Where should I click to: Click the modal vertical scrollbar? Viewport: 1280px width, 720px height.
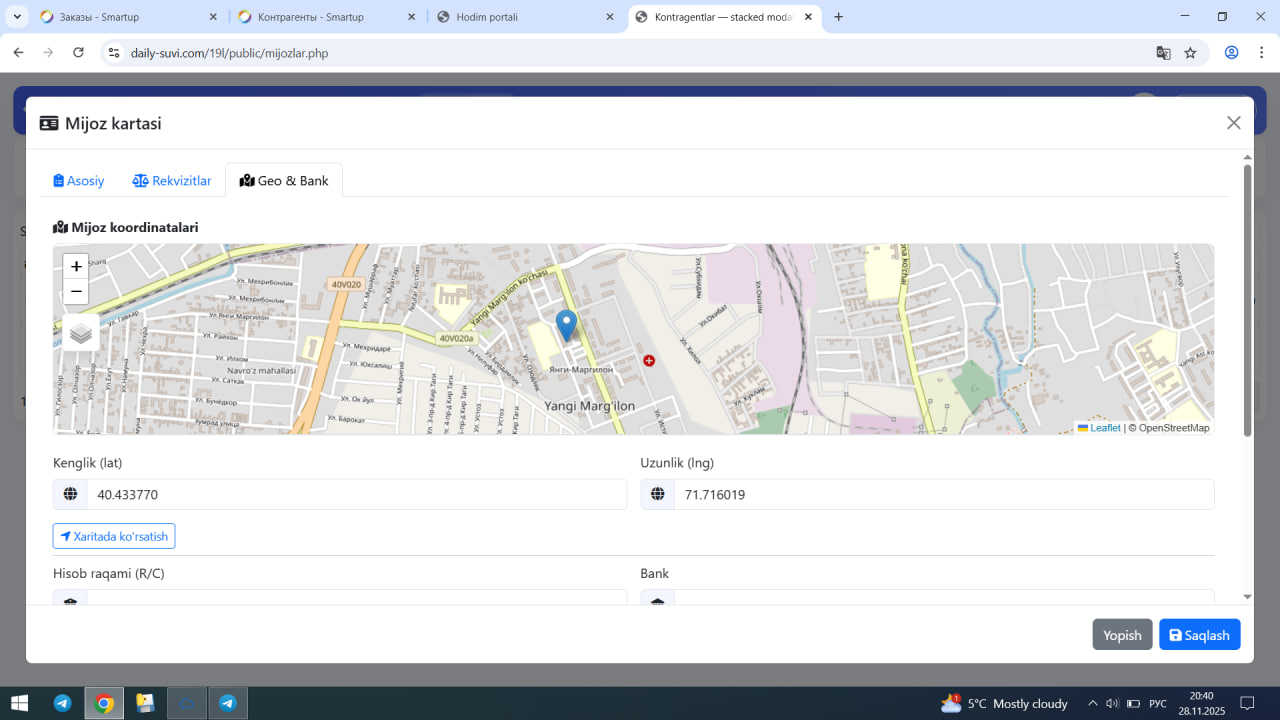pyautogui.click(x=1247, y=300)
